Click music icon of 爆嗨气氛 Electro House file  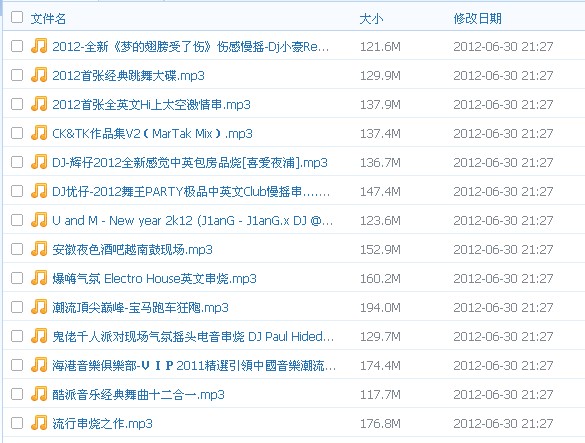click(x=39, y=278)
